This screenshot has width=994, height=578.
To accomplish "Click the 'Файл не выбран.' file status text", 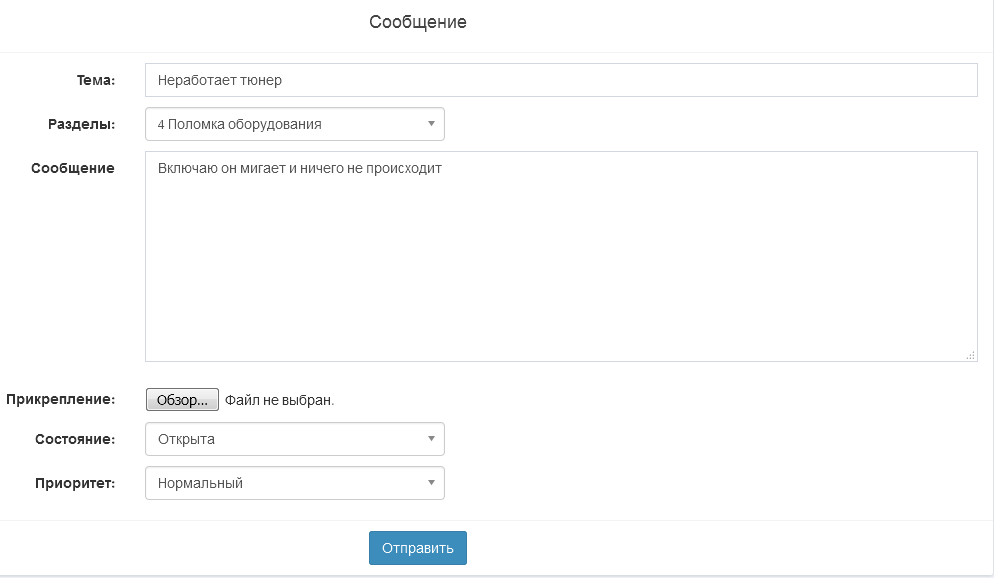I will [x=279, y=400].
